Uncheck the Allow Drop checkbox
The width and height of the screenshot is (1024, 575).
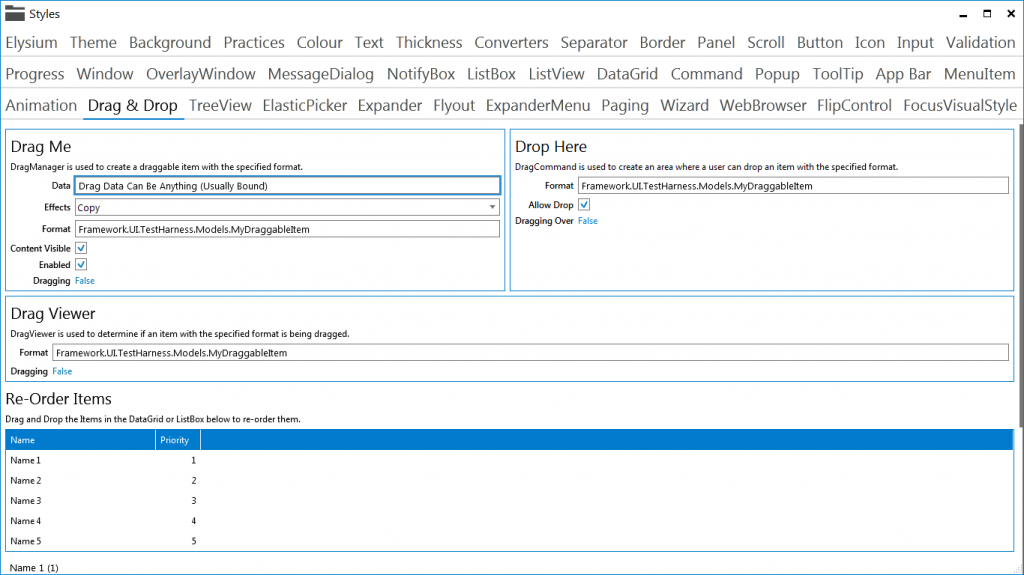584,205
